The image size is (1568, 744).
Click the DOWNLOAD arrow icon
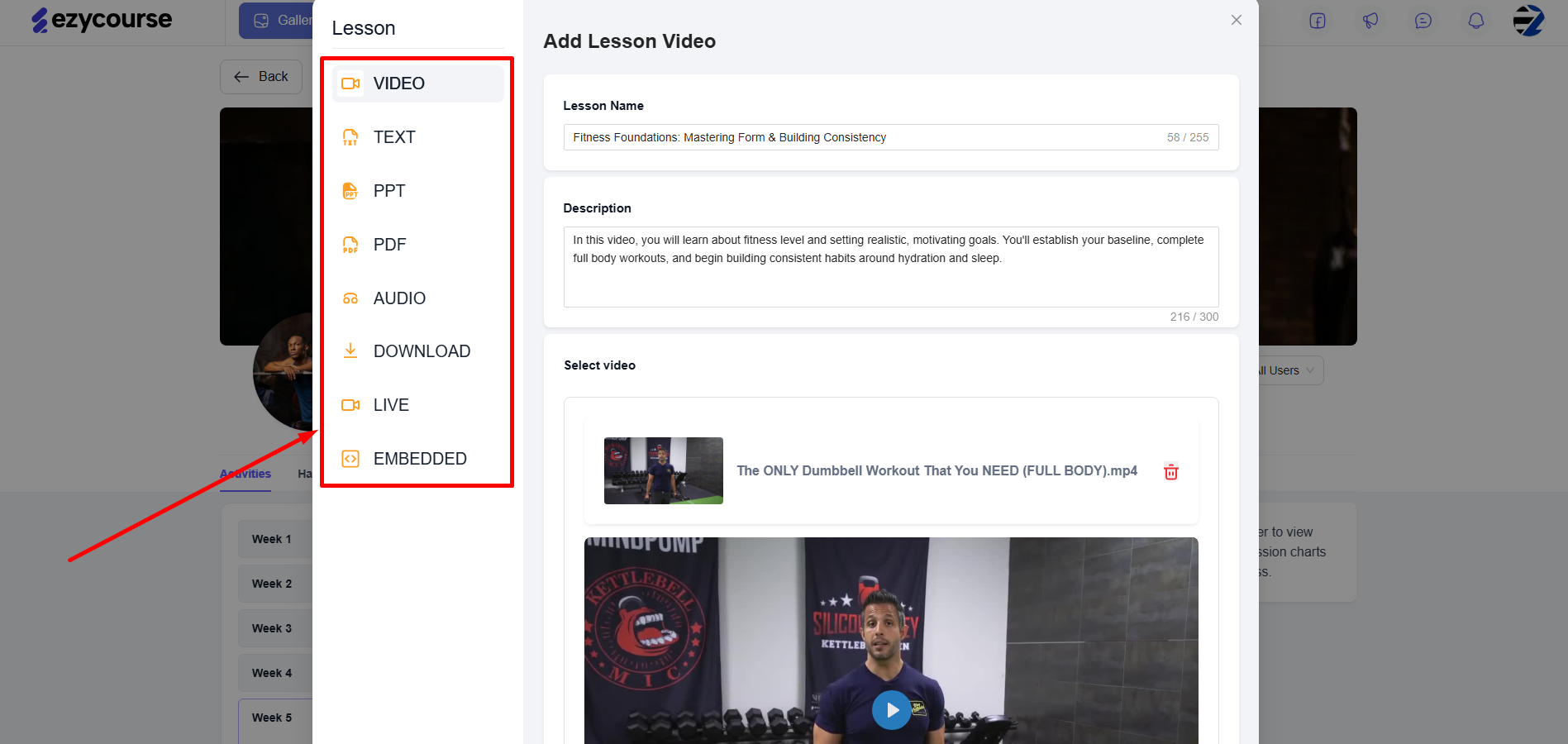(x=350, y=351)
